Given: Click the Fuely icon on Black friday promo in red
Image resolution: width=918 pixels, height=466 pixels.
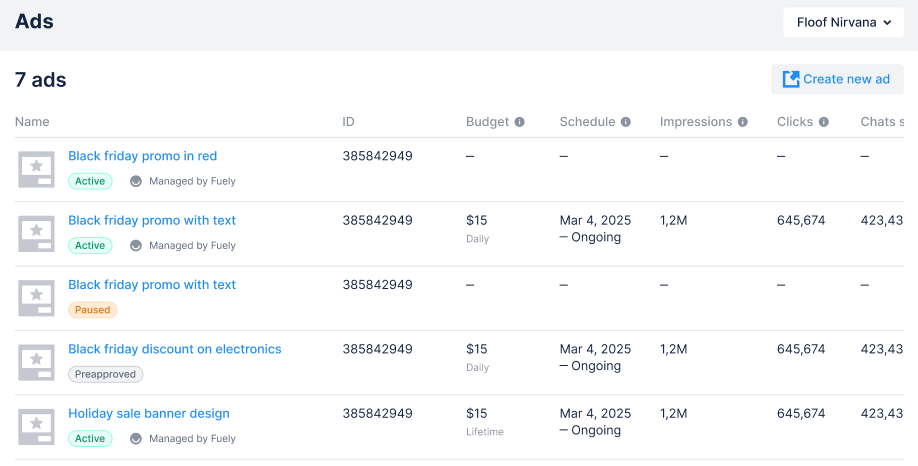Looking at the screenshot, I should 136,181.
